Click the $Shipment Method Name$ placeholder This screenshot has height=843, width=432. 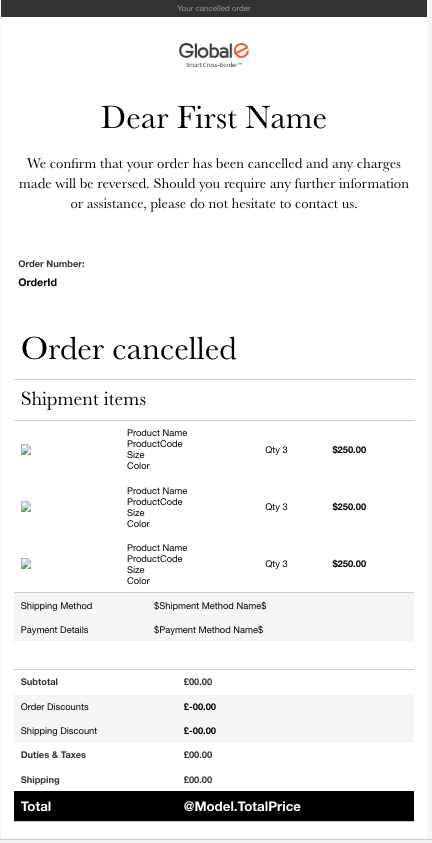click(x=210, y=606)
